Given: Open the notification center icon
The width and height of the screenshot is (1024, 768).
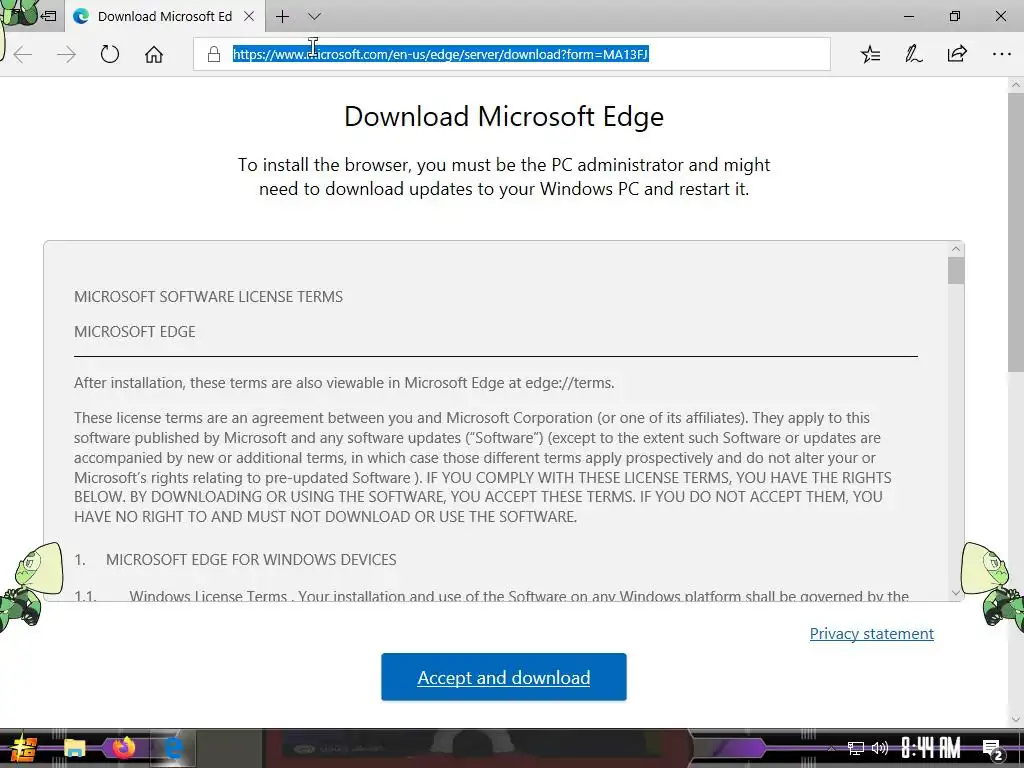Looking at the screenshot, I should point(993,750).
